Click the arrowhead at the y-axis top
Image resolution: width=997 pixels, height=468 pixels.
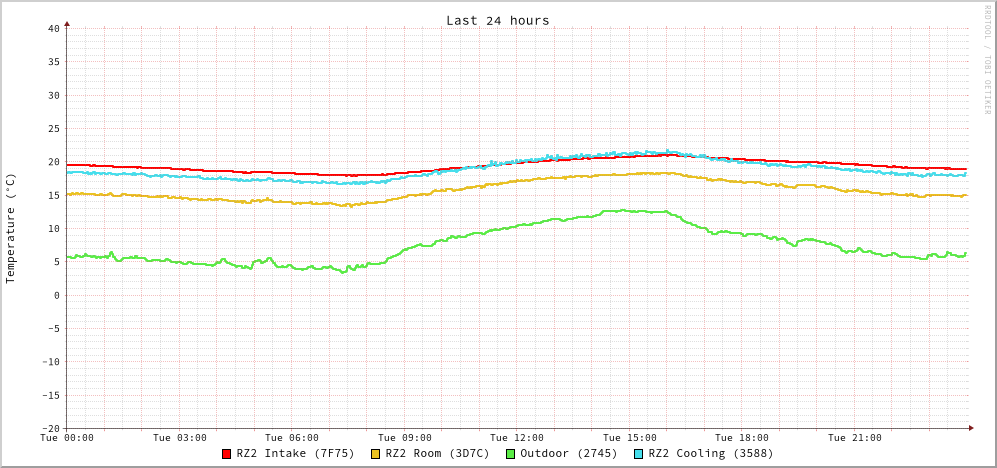[67, 22]
